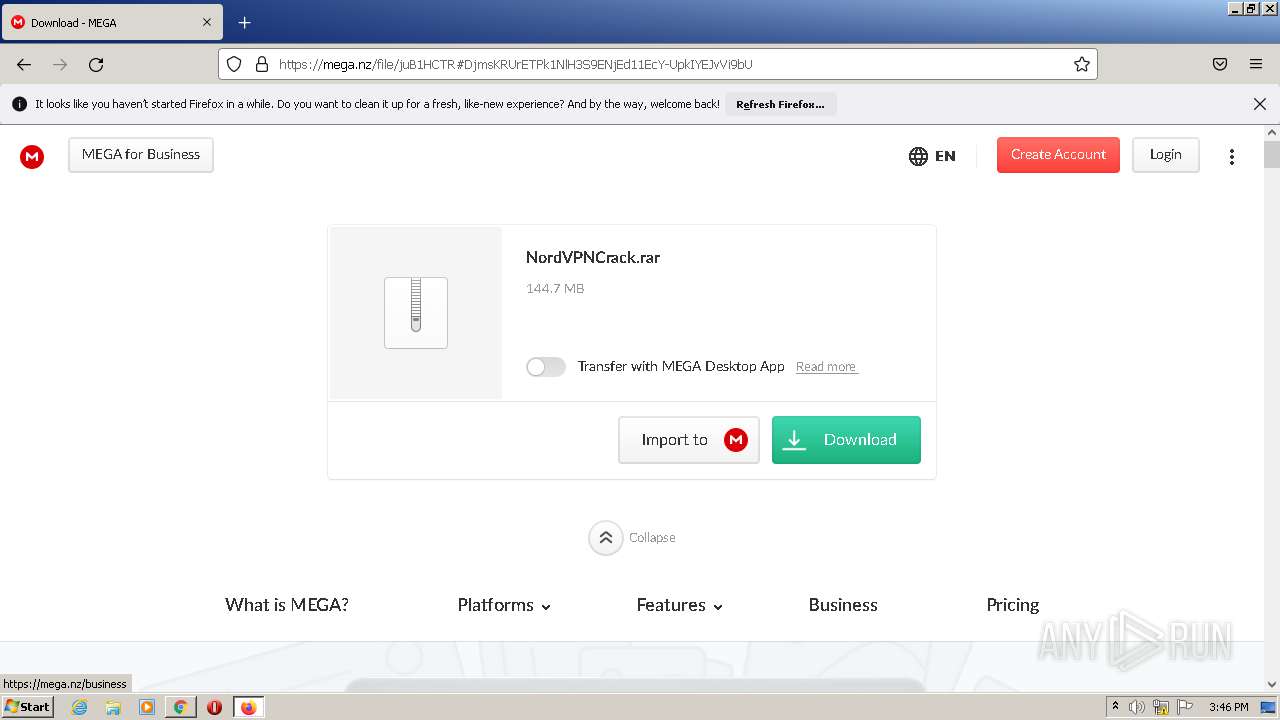The width and height of the screenshot is (1280, 720).
Task: Click the Action Center flag icon
Action: [1185, 707]
